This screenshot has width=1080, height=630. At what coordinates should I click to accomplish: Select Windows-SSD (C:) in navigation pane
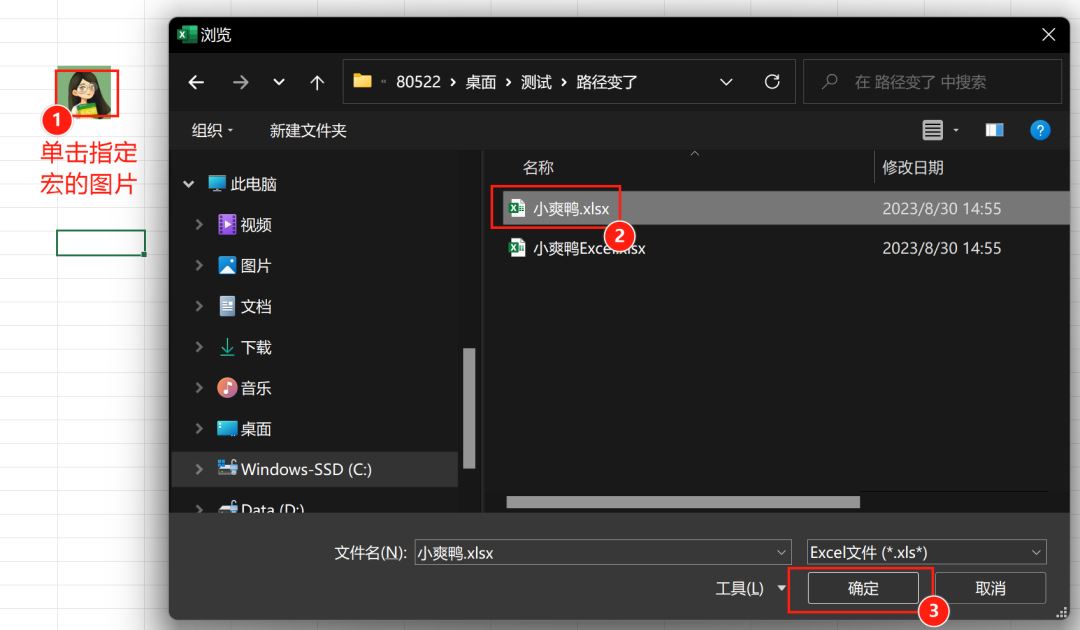(305, 469)
